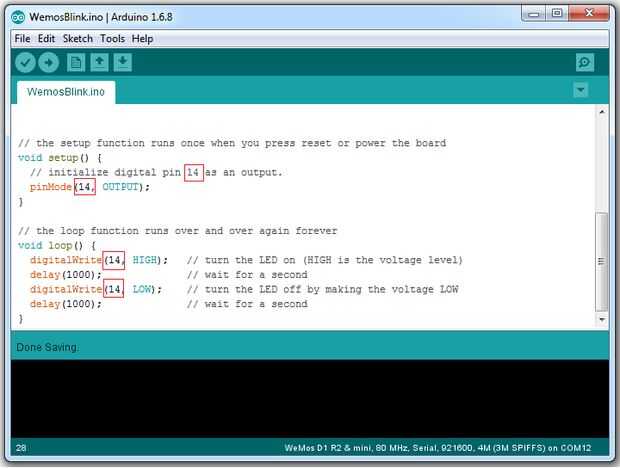The height and width of the screenshot is (468, 620).
Task: Place cursor on digitalWrite(14, HIGH) line
Action: point(99,260)
